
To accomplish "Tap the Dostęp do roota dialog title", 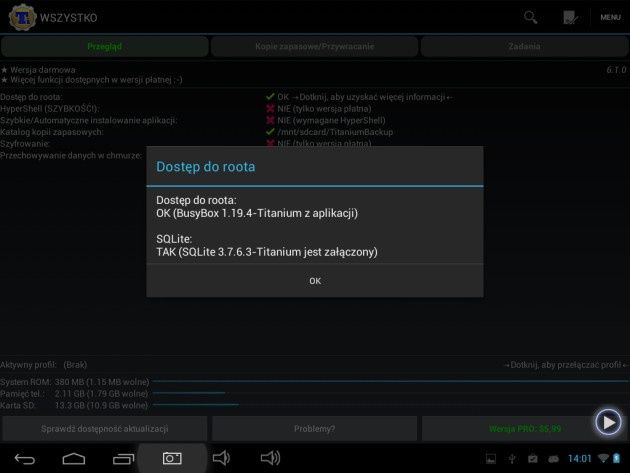I will (x=205, y=166).
